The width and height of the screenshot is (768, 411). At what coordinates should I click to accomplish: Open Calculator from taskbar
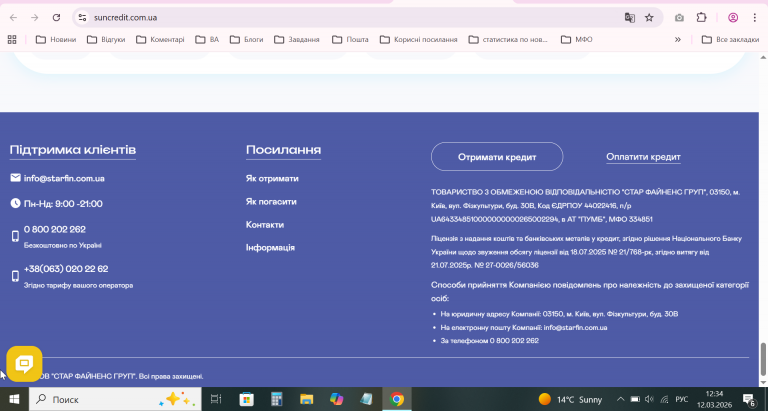coord(277,399)
